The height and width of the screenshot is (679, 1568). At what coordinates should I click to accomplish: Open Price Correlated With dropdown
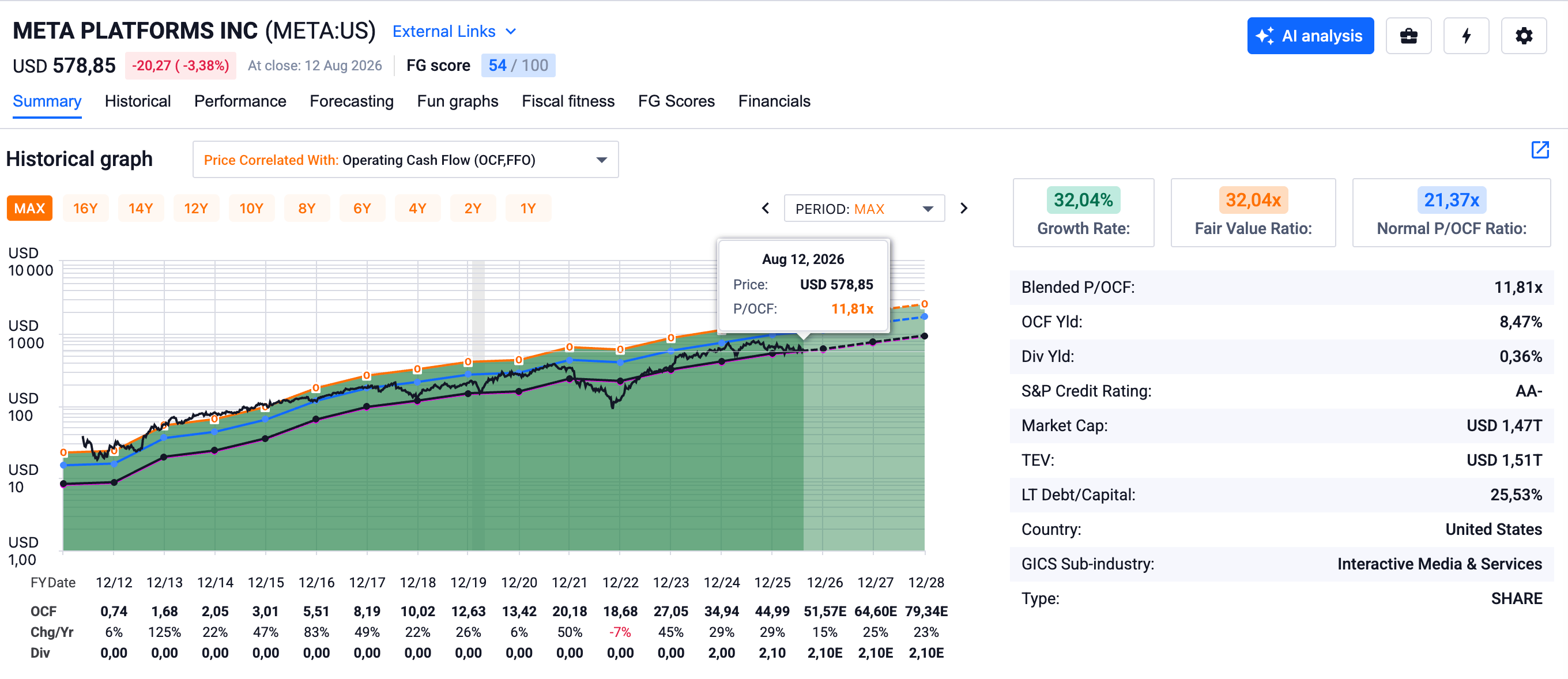click(405, 160)
